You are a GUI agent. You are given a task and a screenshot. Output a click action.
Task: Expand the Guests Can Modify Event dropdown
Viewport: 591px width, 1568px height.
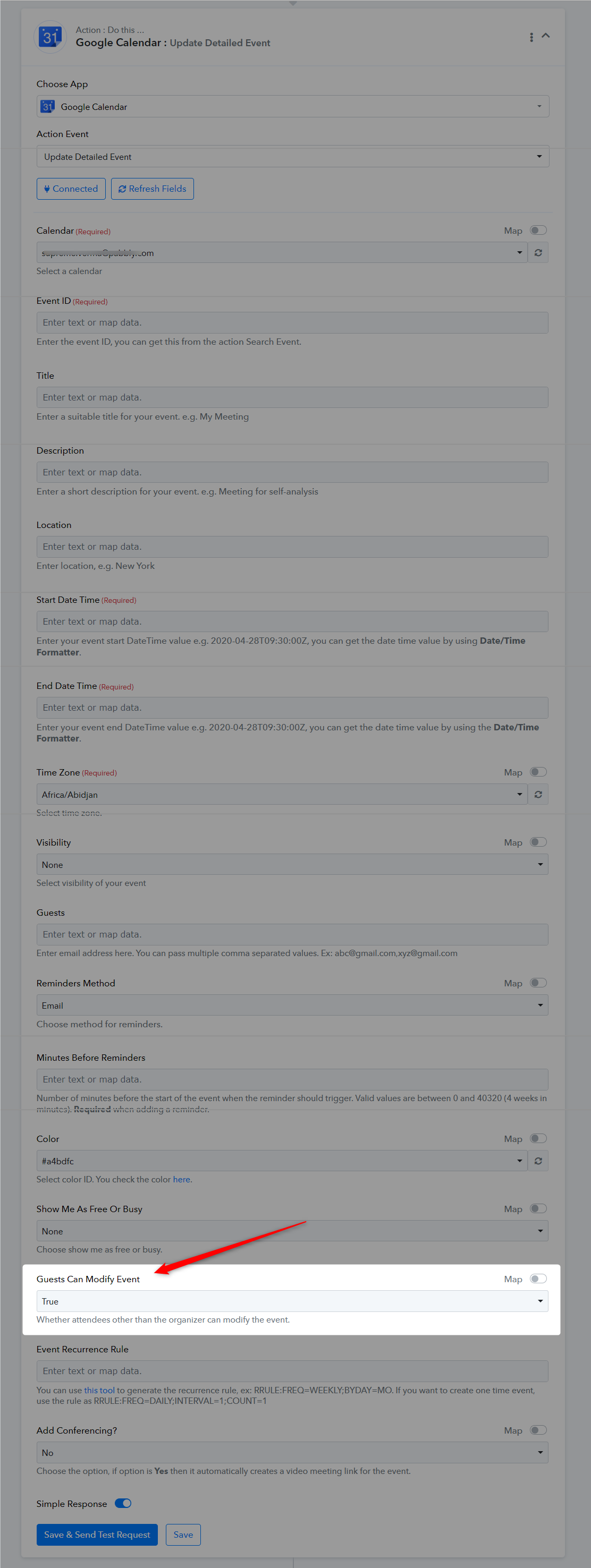[x=292, y=1301]
